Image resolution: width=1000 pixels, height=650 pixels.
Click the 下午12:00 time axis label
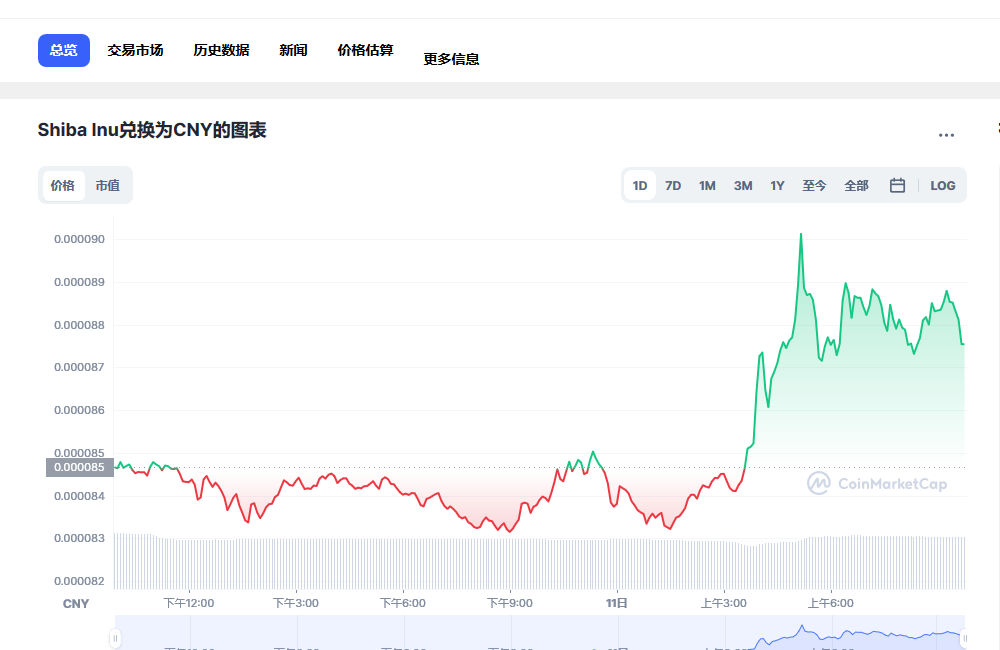point(189,603)
